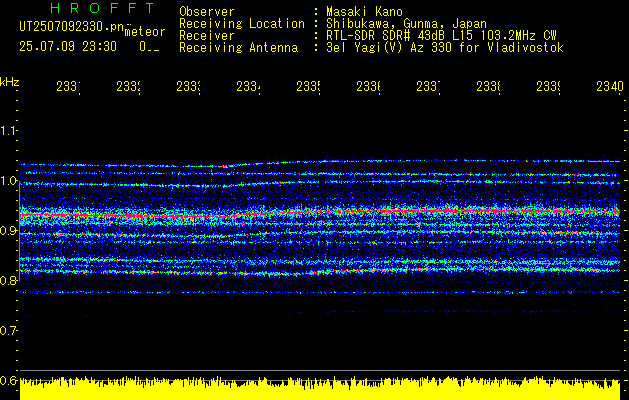Click the 1.1 frequency axis label
Image resolution: width=629 pixels, height=400 pixels.
[8, 131]
